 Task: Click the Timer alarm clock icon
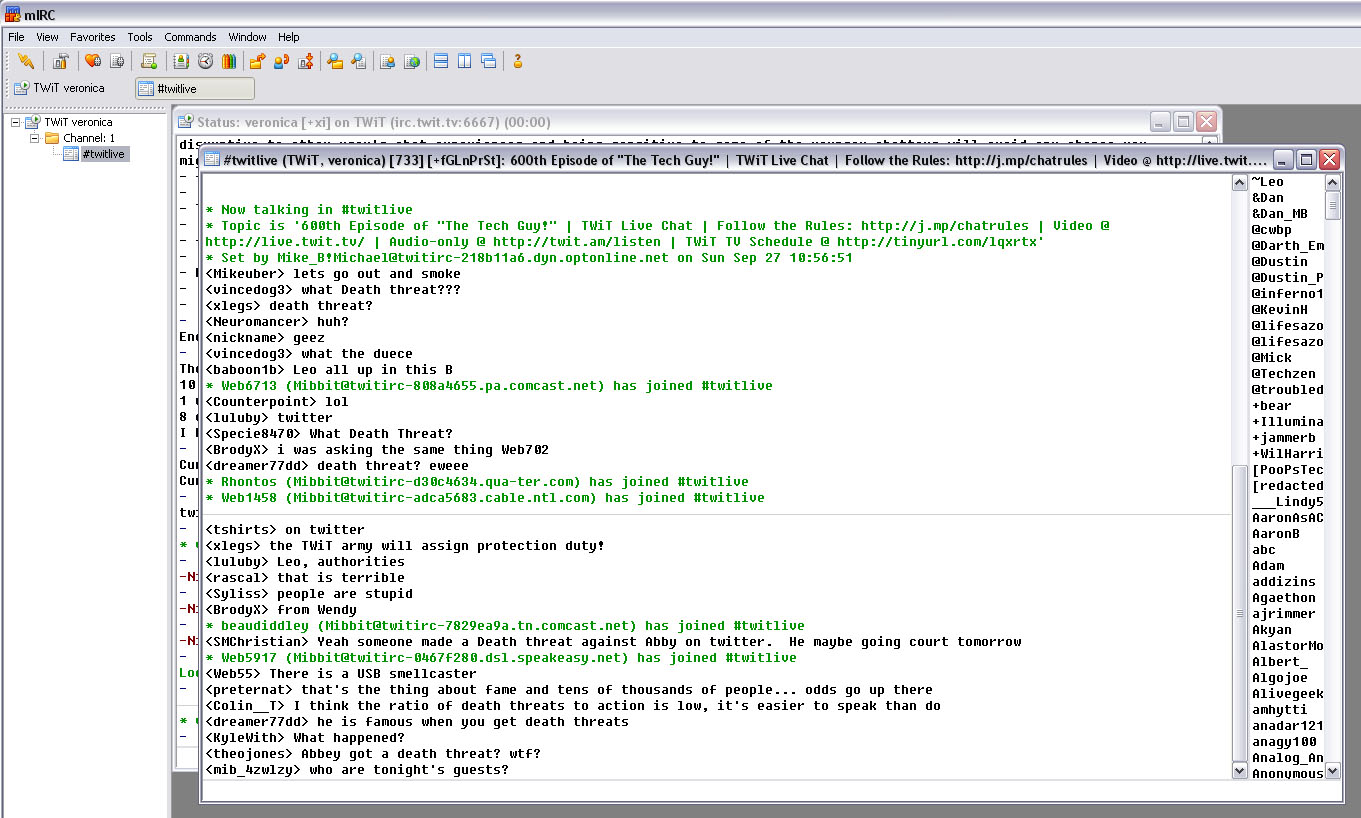(205, 61)
